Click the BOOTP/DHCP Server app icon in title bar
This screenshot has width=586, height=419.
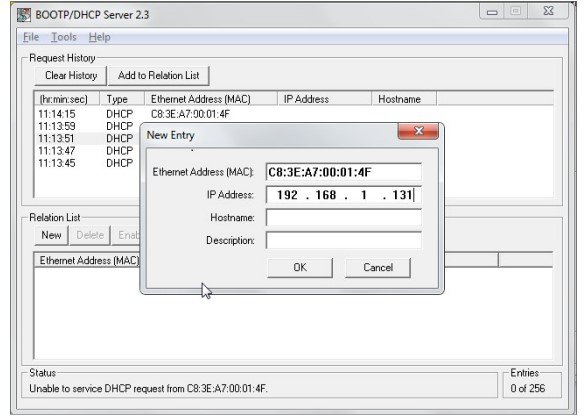click(24, 15)
